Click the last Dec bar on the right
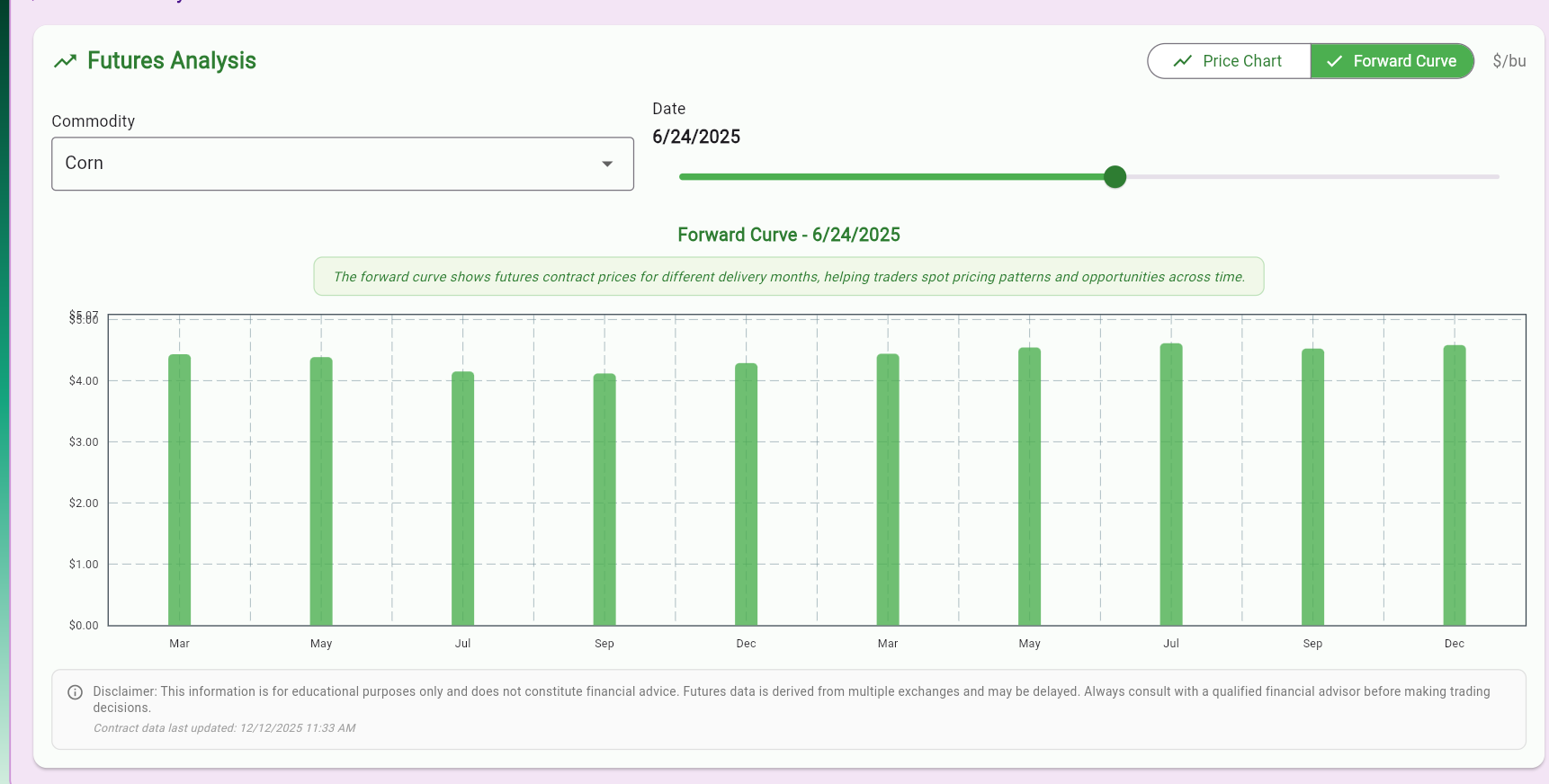 coord(1455,486)
